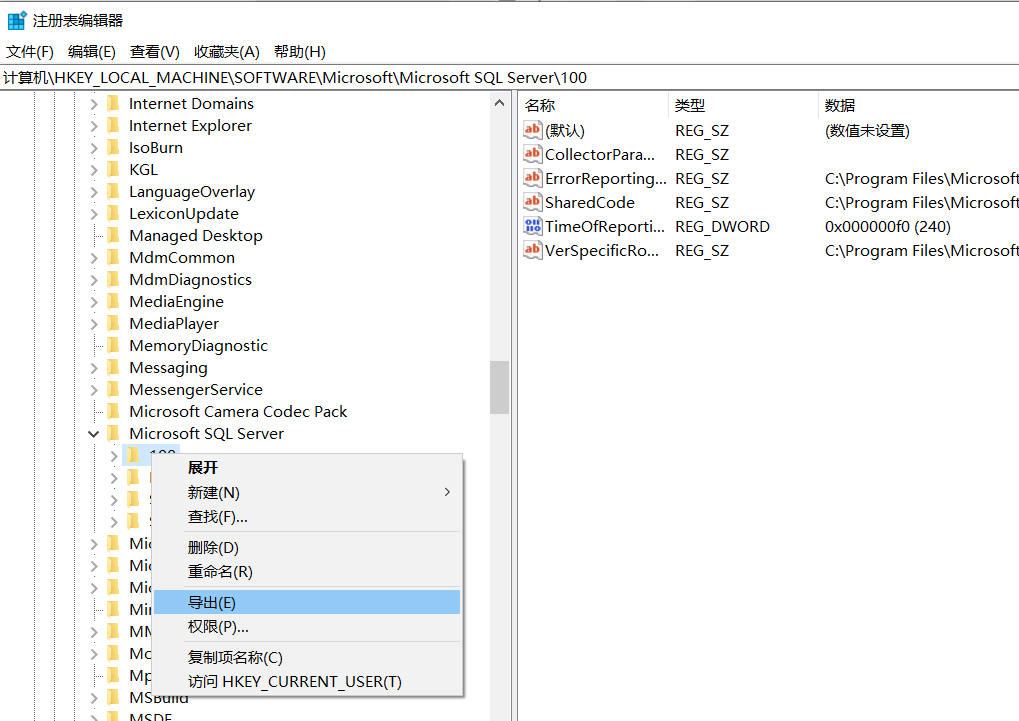This screenshot has width=1019, height=721.
Task: Click the Messaging folder icon
Action: pos(113,367)
